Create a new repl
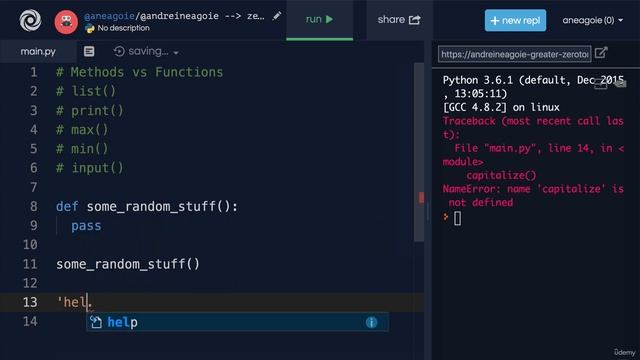 pyautogui.click(x=515, y=20)
